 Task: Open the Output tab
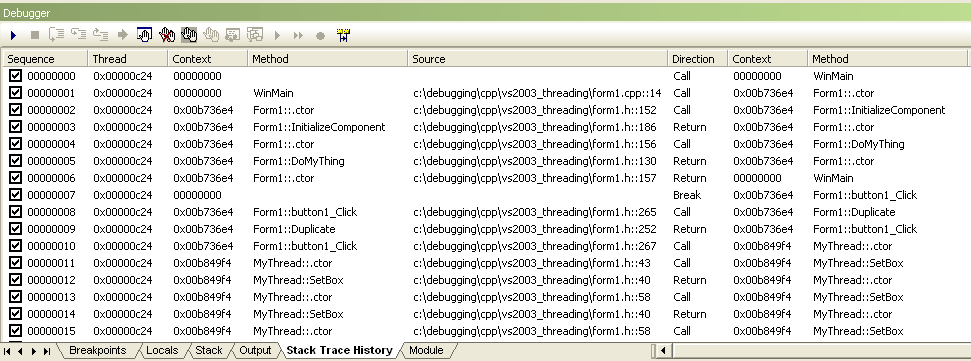[255, 350]
